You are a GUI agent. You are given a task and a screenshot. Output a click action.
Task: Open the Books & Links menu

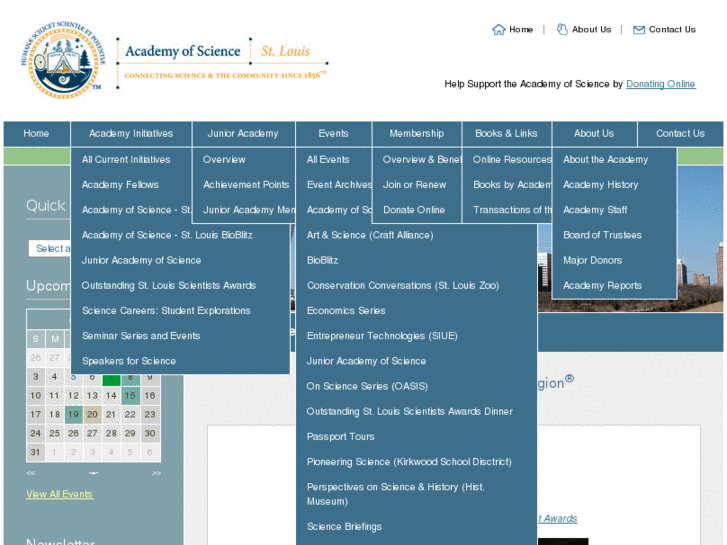pos(506,134)
